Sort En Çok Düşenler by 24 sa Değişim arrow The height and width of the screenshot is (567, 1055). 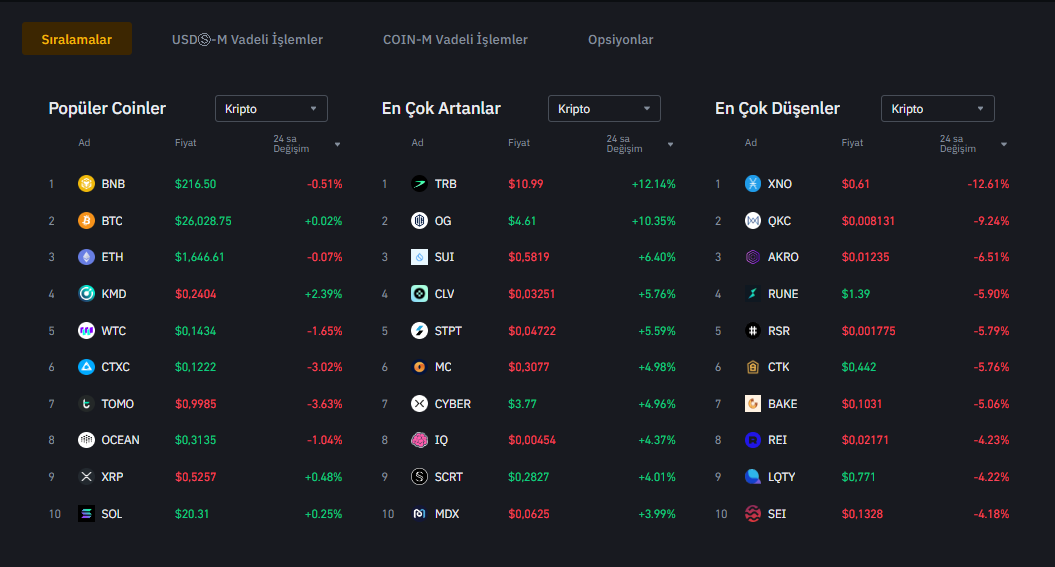click(1003, 144)
